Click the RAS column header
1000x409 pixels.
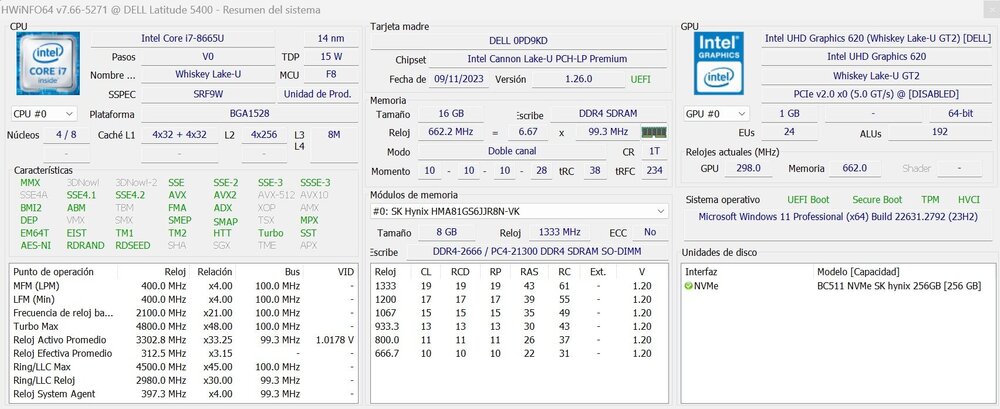pos(529,272)
